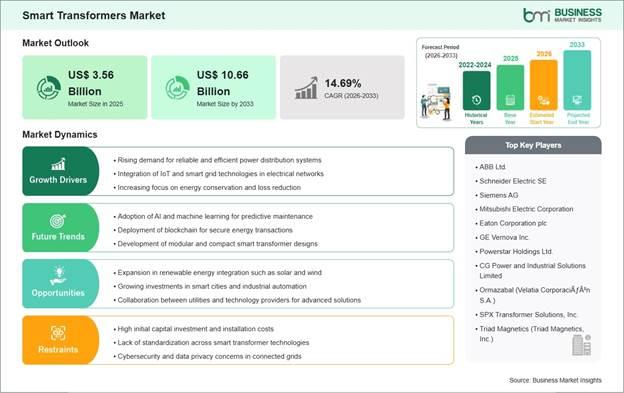624x393 pixels.
Task: Click the 14.69% CAGR card
Action: tap(342, 88)
